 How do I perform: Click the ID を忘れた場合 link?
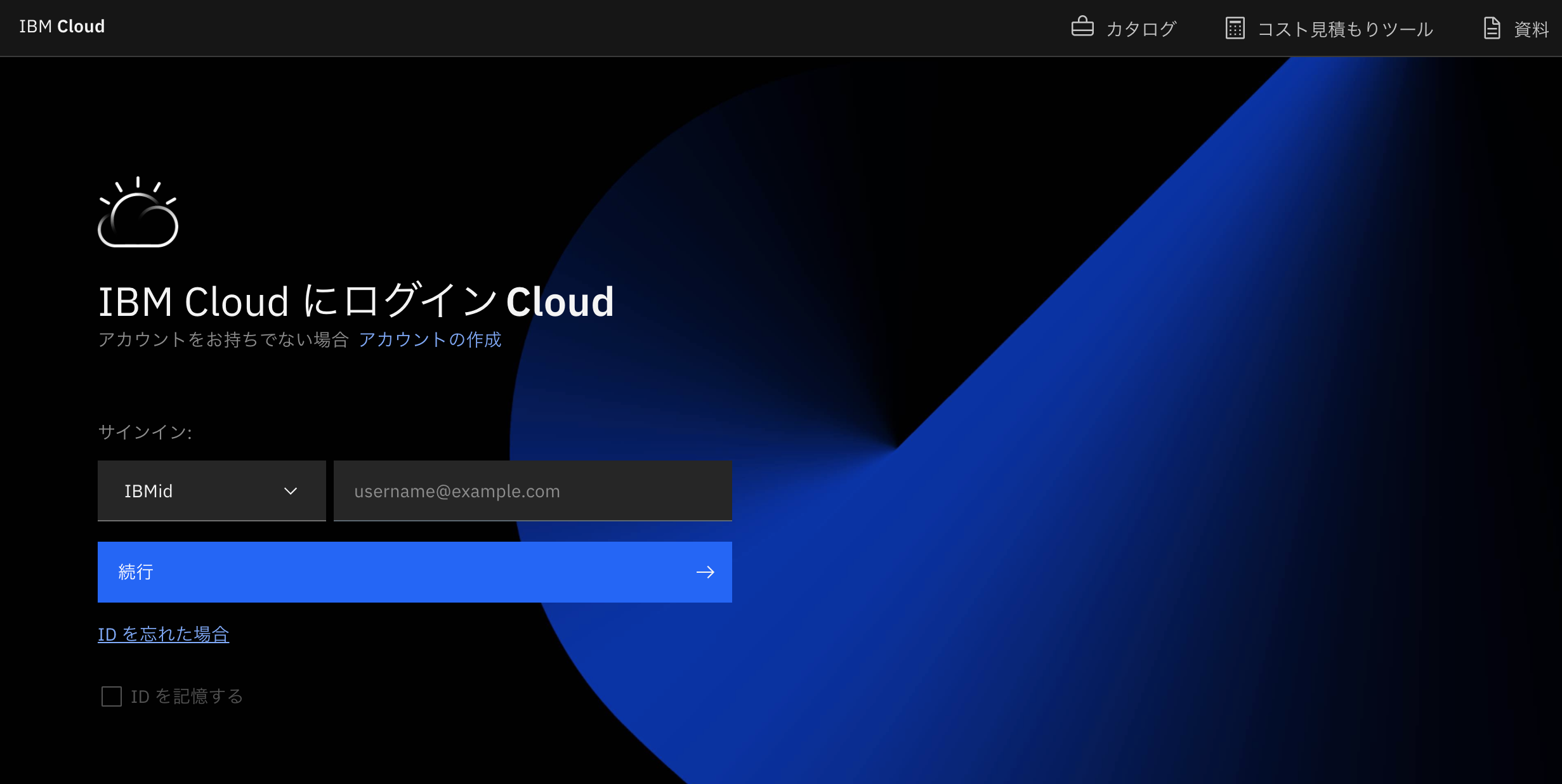[x=164, y=634]
